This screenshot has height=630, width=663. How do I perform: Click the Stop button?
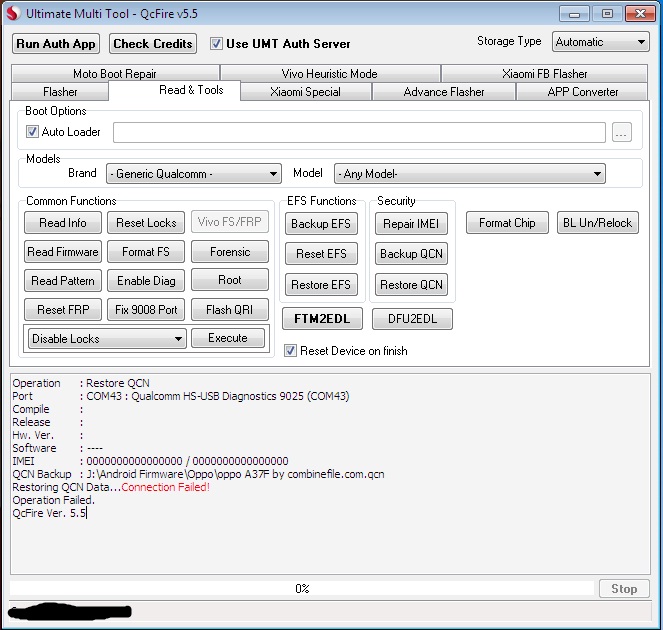(624, 589)
